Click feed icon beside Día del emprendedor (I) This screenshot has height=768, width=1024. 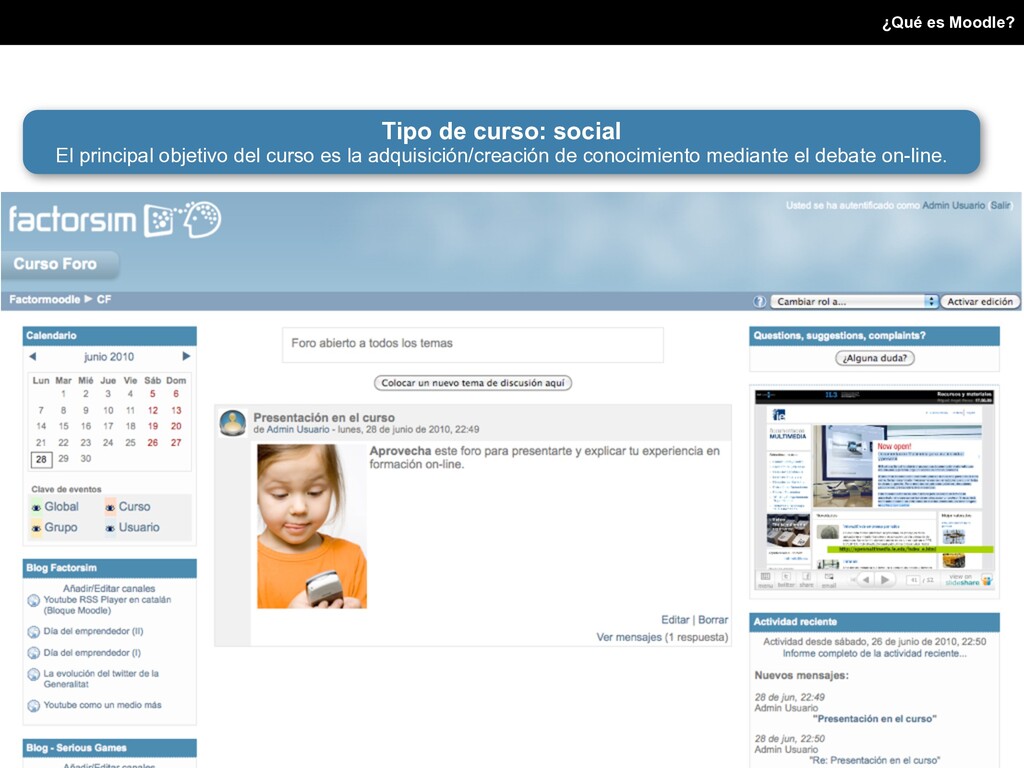coord(34,653)
